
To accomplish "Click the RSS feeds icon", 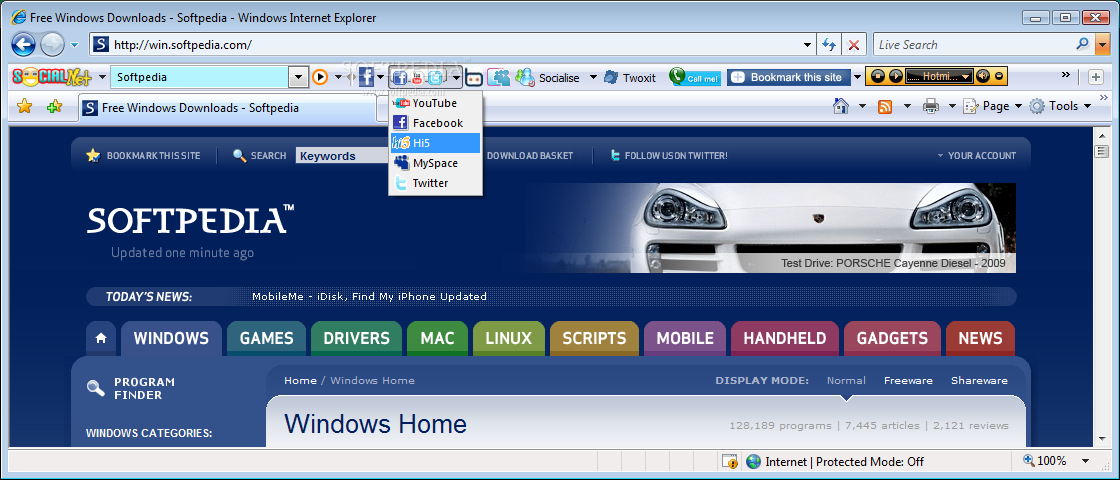I will click(x=885, y=106).
